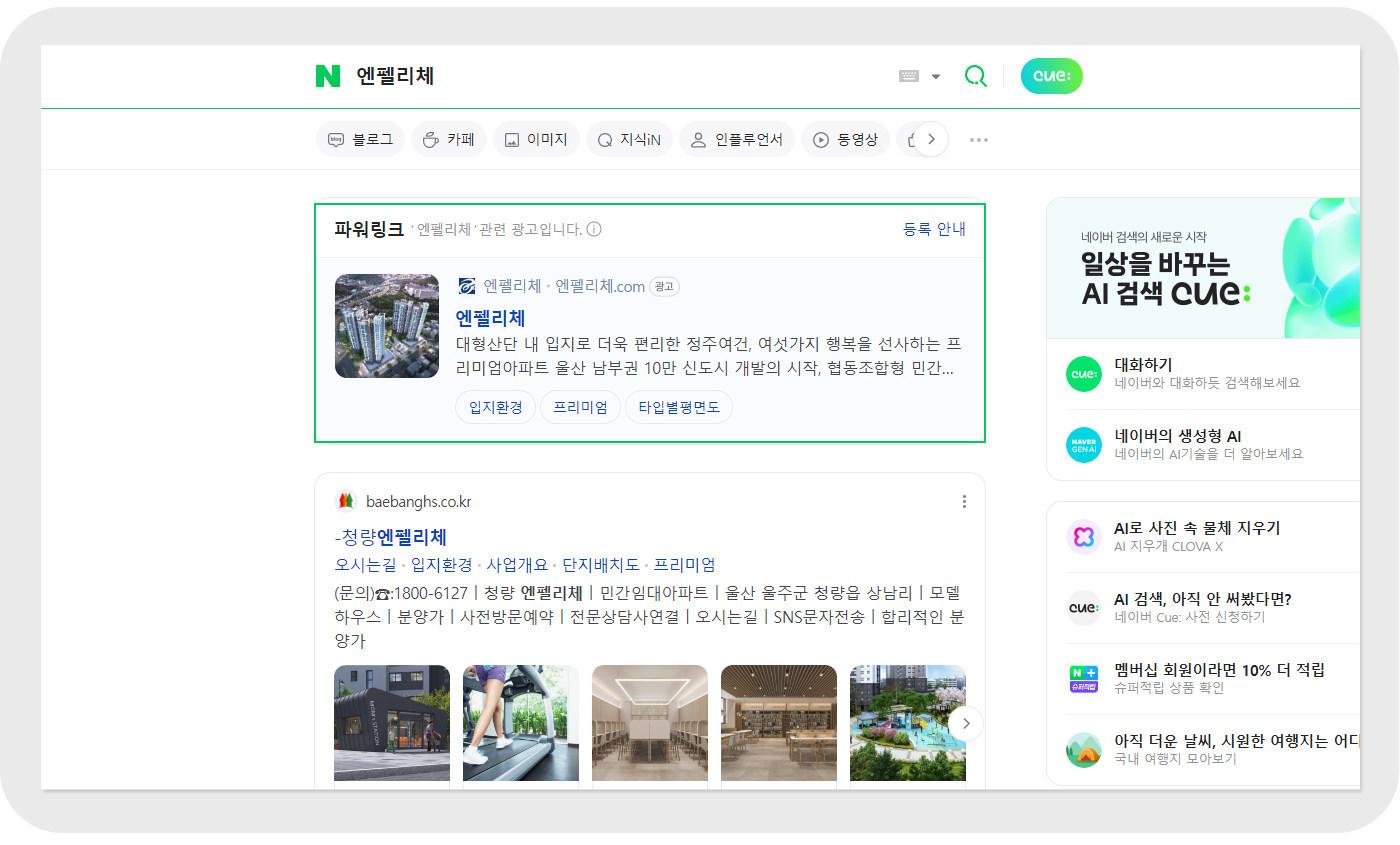The height and width of the screenshot is (845, 1400).
Task: Open the three-dot more tabs menu
Action: (x=979, y=140)
